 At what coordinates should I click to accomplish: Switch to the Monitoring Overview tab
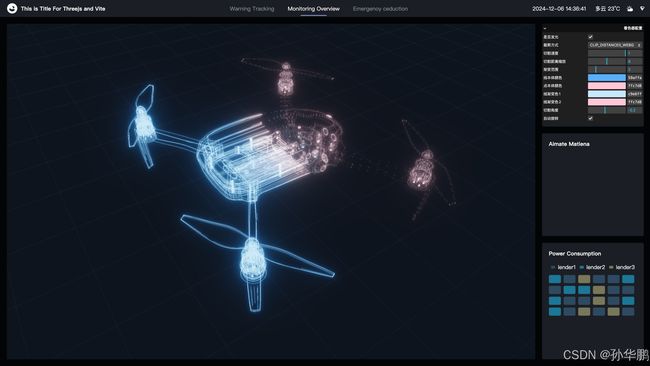tap(313, 9)
